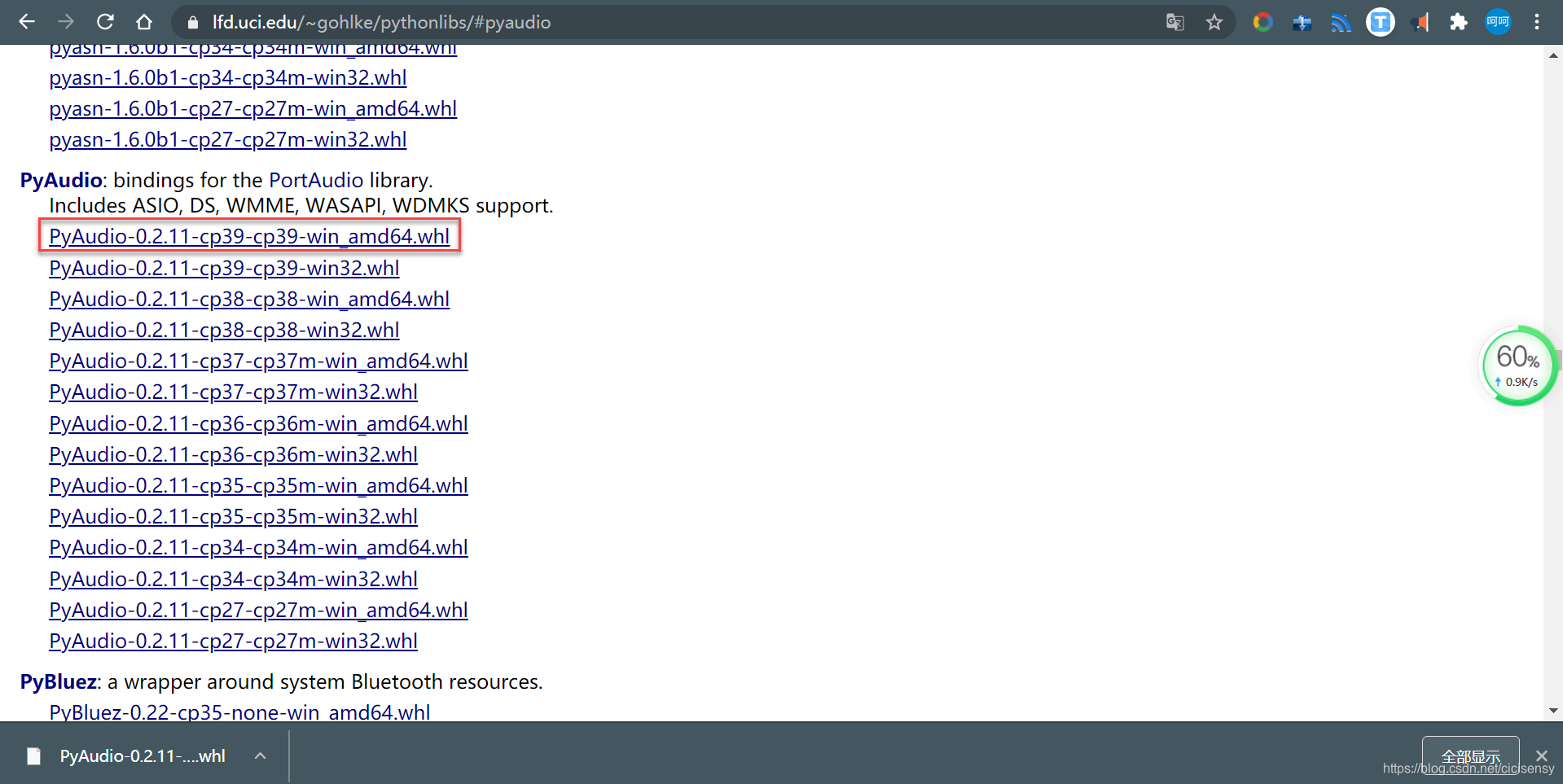Open the extensions puzzle menu

1459,22
